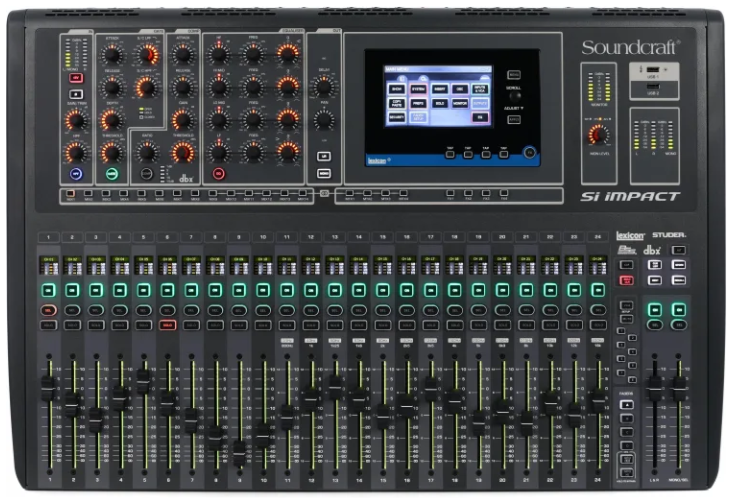Select channel 12 using its SEL button

[x=311, y=310]
